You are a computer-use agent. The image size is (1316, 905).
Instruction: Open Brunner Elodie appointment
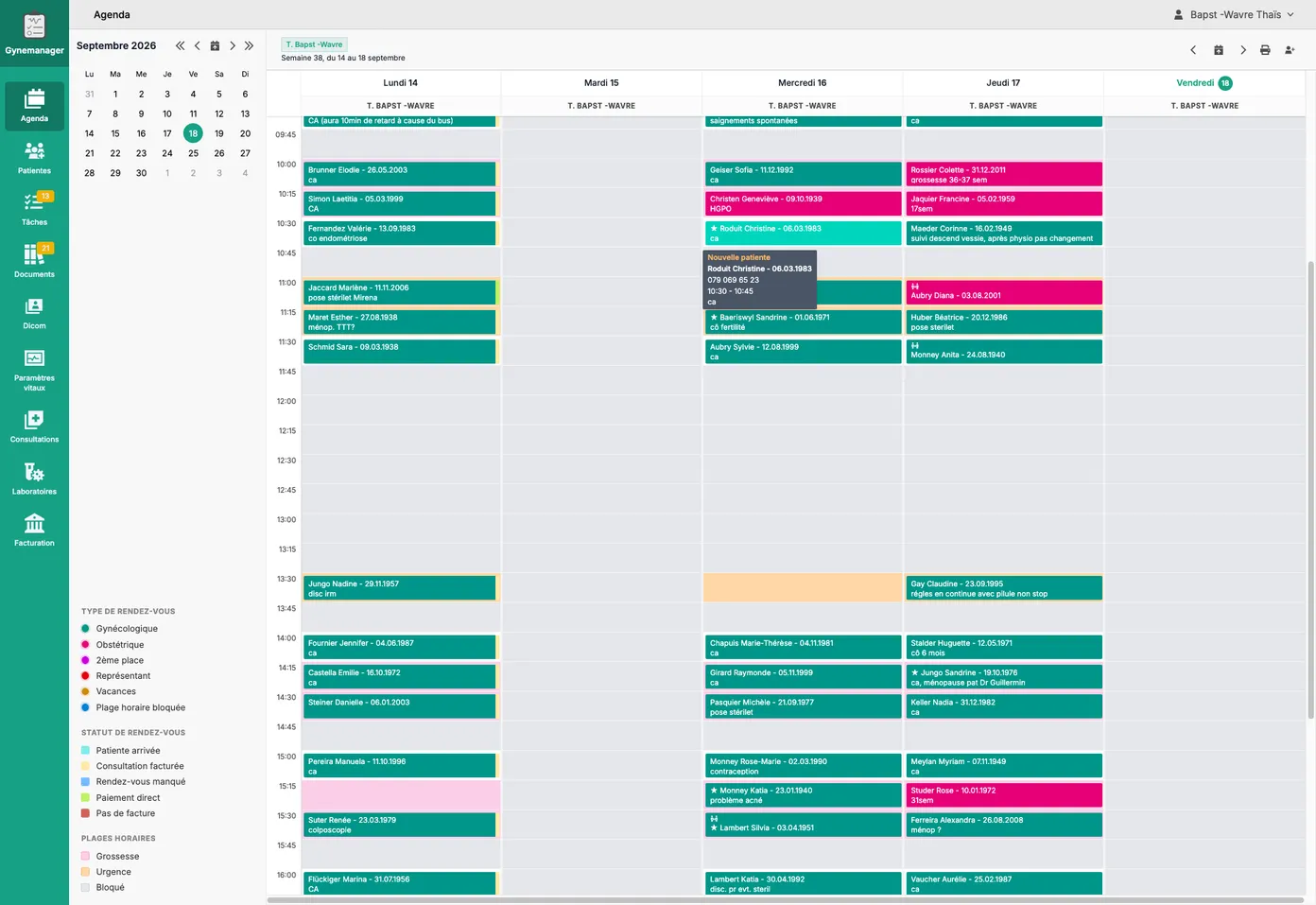coord(400,174)
